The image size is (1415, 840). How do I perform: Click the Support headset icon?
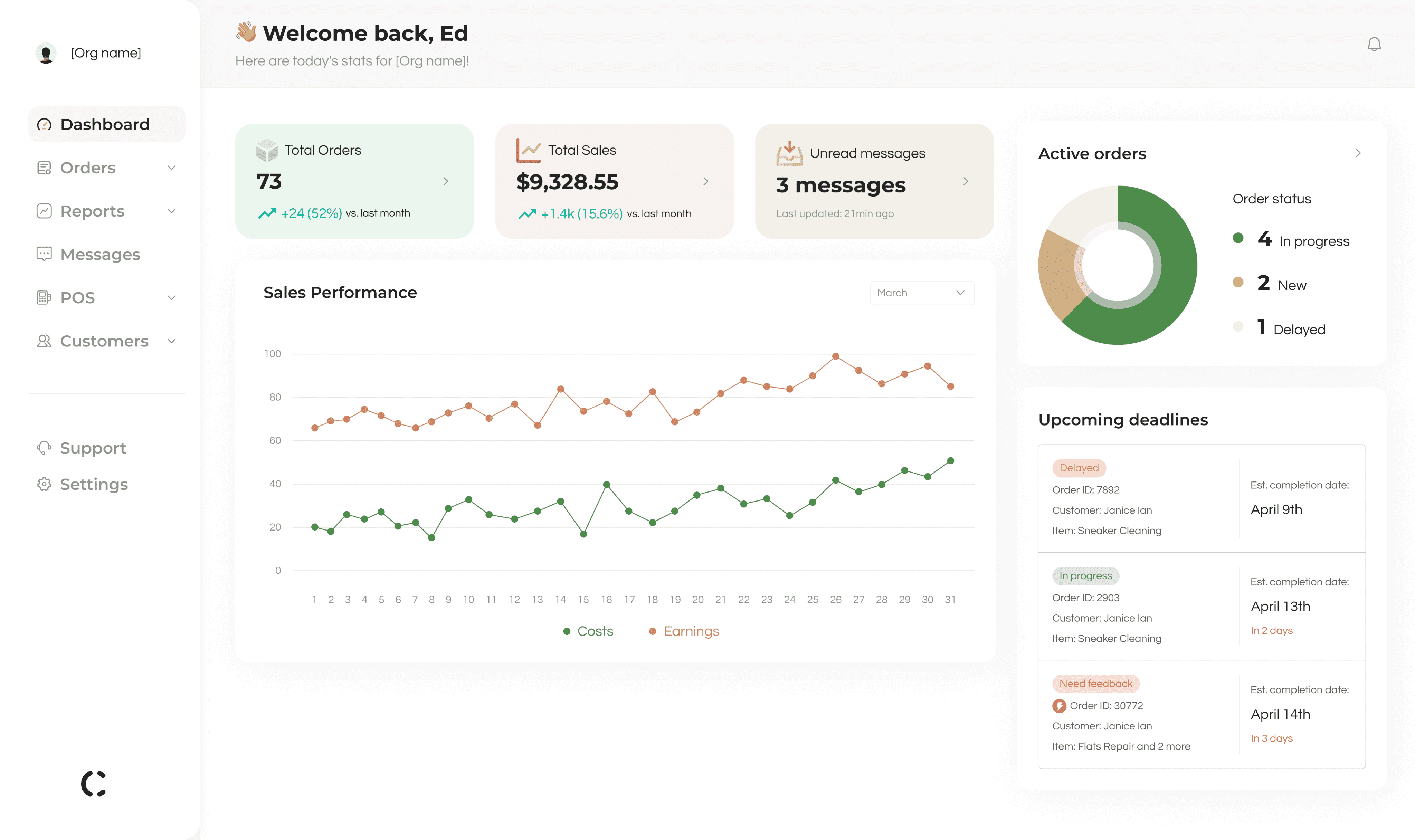pos(44,448)
